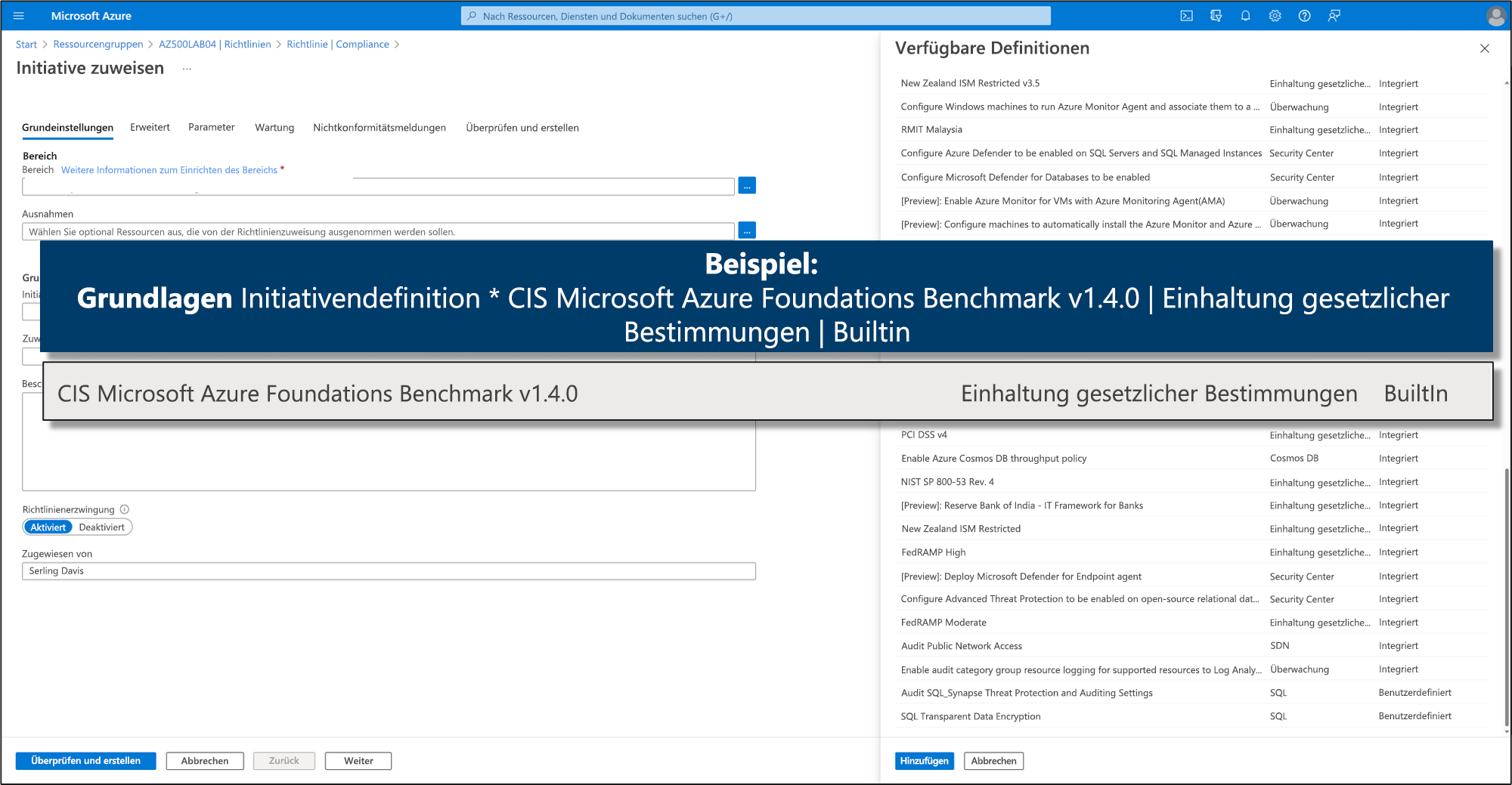Open the Wartung tab
The width and height of the screenshot is (1512, 785).
(x=274, y=128)
